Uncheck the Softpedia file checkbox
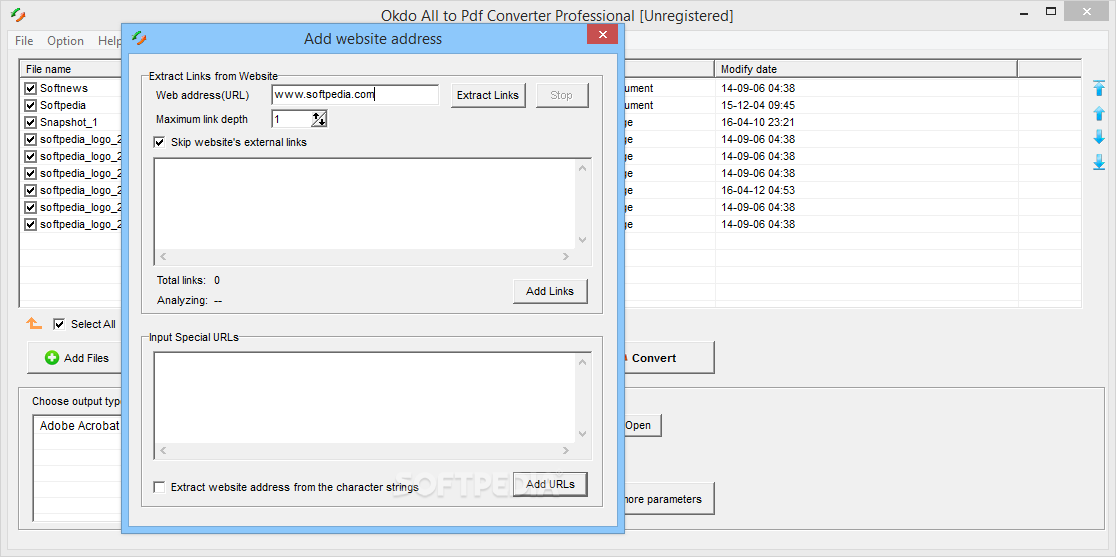 click(31, 105)
